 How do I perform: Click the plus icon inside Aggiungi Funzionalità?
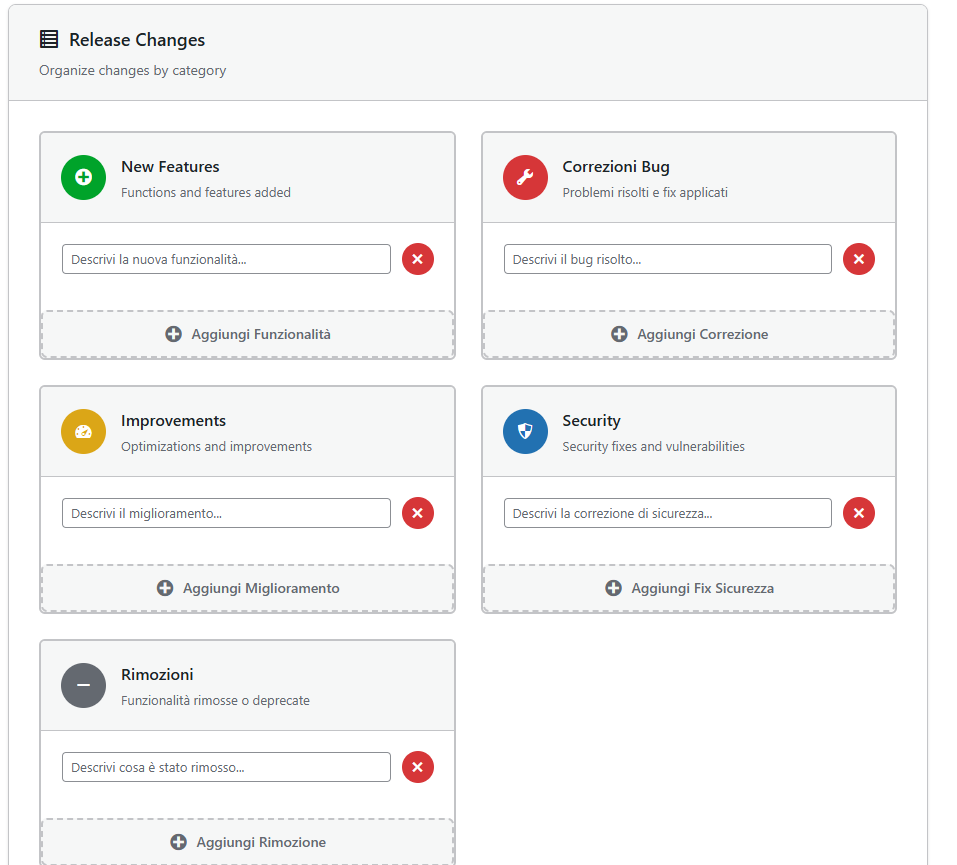click(x=172, y=334)
